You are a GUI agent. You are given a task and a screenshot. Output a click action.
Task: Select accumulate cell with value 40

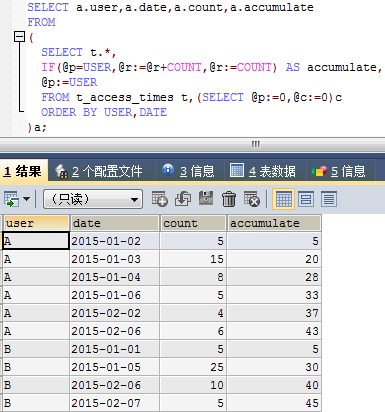point(274,385)
